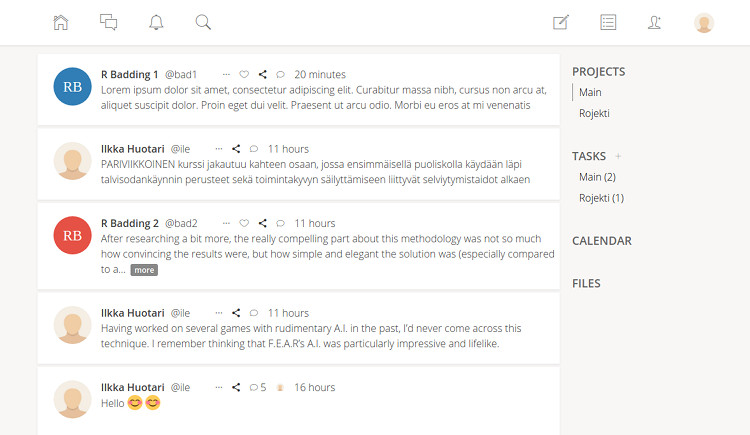Open Main (2) under Tasks
This screenshot has height=435, width=750.
point(597,177)
